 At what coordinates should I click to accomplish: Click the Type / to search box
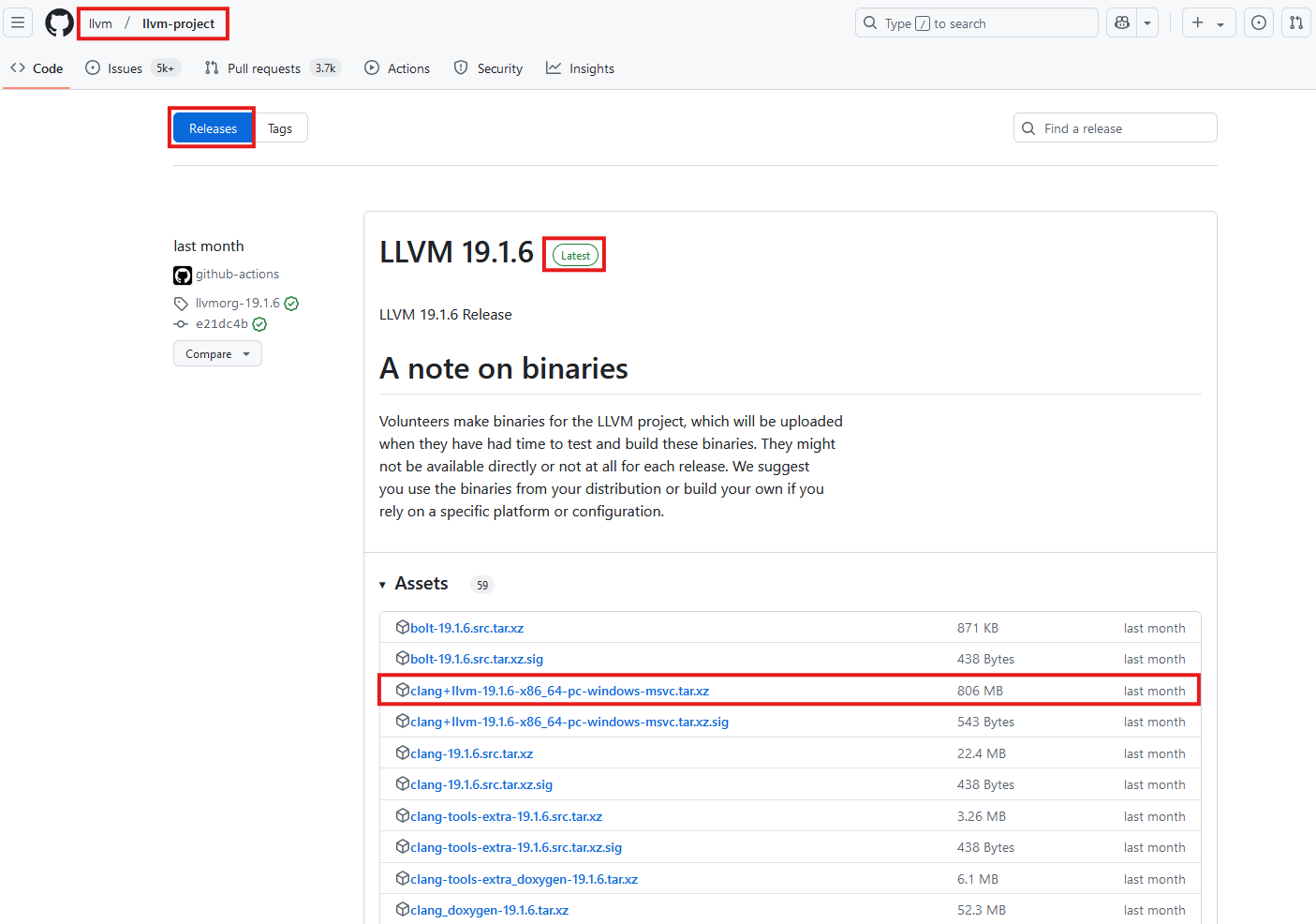tap(976, 23)
